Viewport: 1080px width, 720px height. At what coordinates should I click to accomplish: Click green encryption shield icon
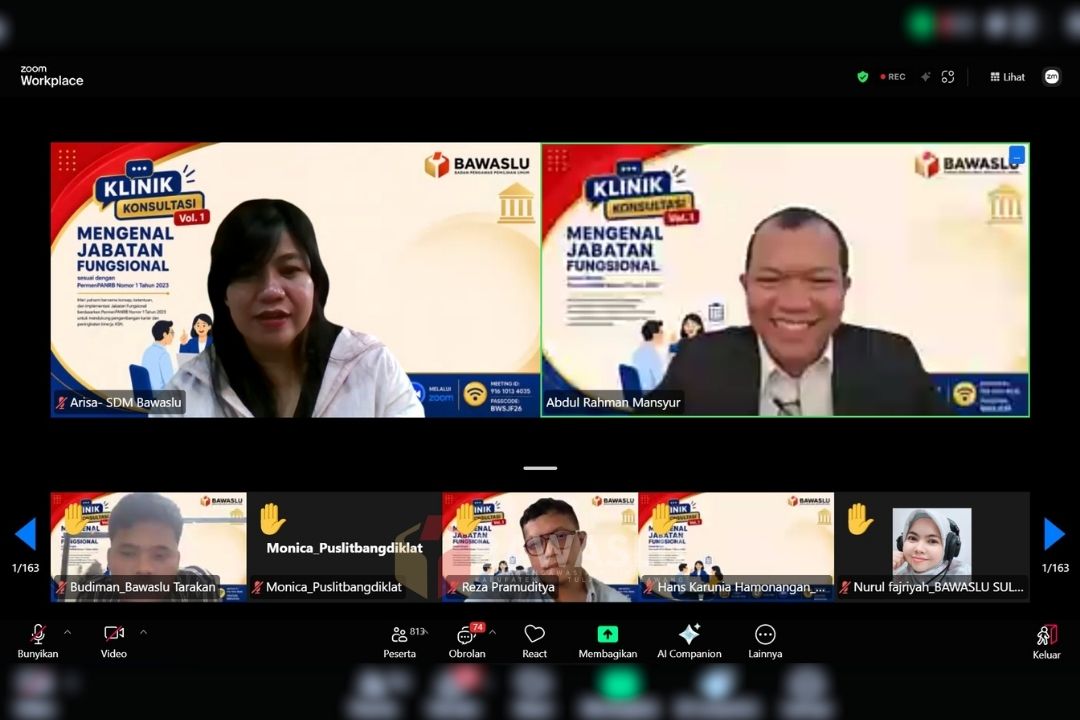(862, 77)
